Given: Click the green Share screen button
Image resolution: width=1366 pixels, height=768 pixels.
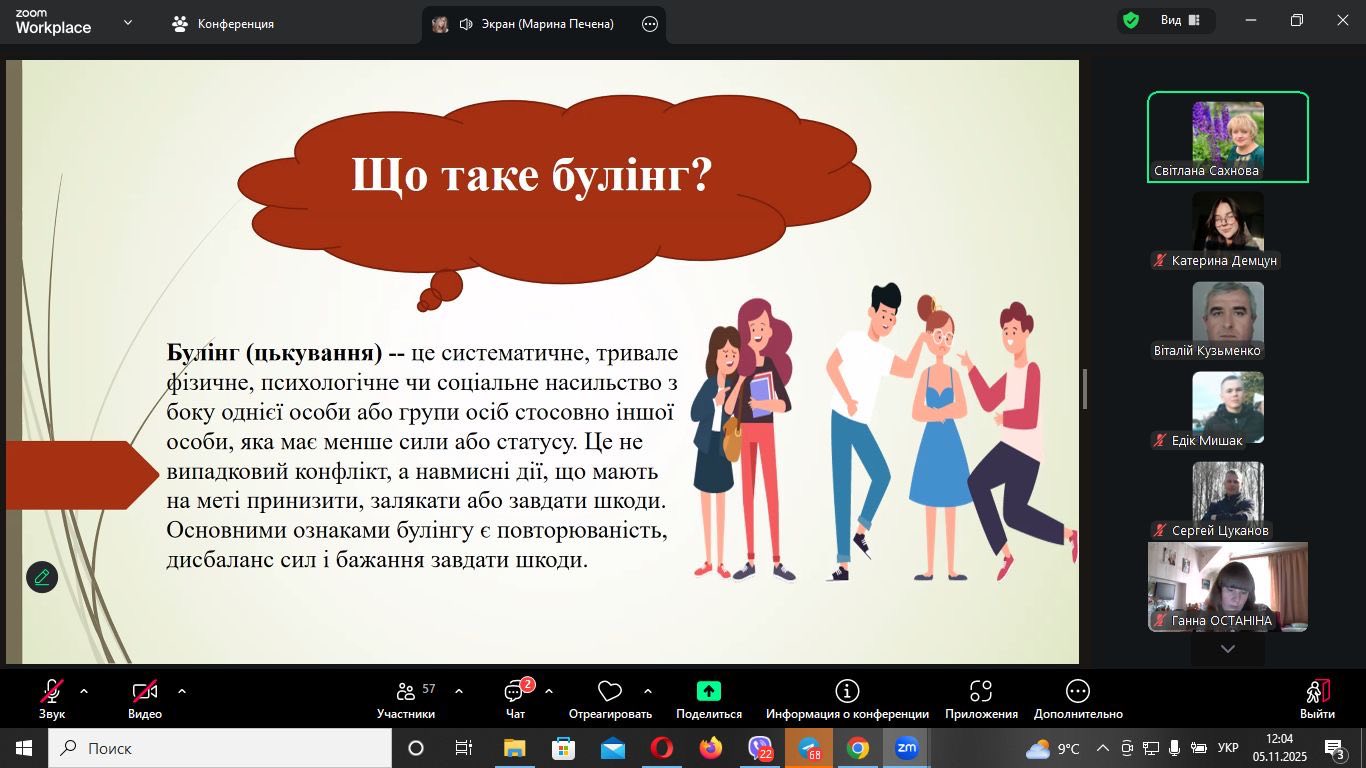Looking at the screenshot, I should [x=708, y=698].
